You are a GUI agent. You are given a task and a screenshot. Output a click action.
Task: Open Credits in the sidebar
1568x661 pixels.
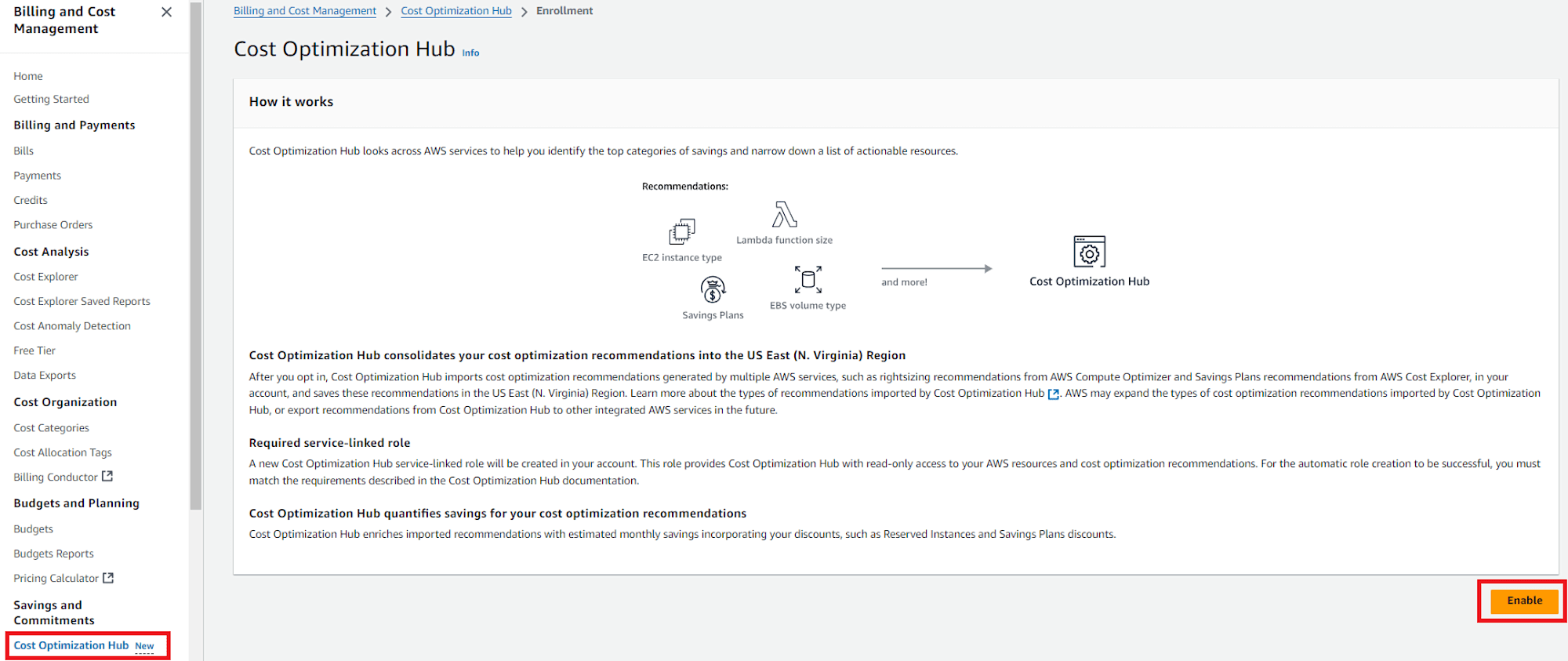[31, 200]
